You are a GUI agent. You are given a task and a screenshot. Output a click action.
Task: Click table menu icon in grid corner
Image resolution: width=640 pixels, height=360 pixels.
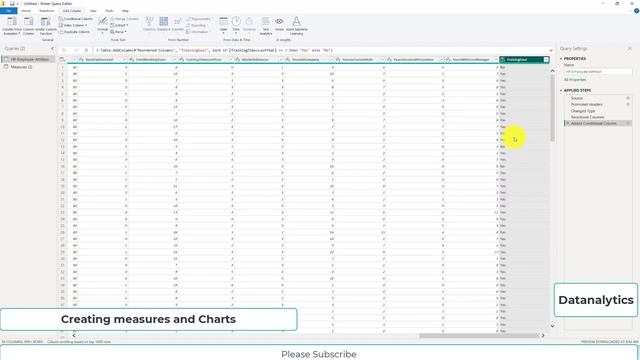62,60
